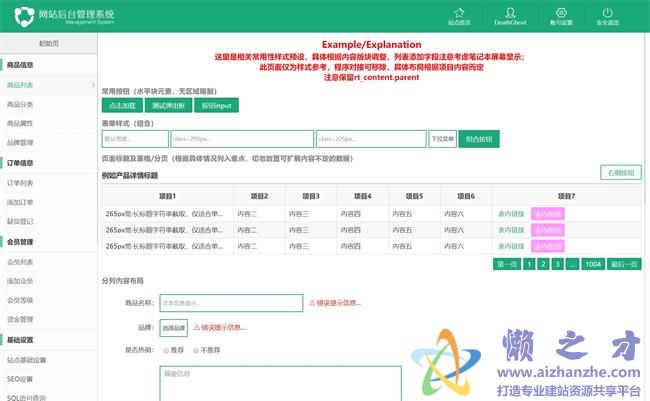650x401 pixels.
Task: Click the 右侧按钮 outlined button
Action: pyautogui.click(x=621, y=173)
